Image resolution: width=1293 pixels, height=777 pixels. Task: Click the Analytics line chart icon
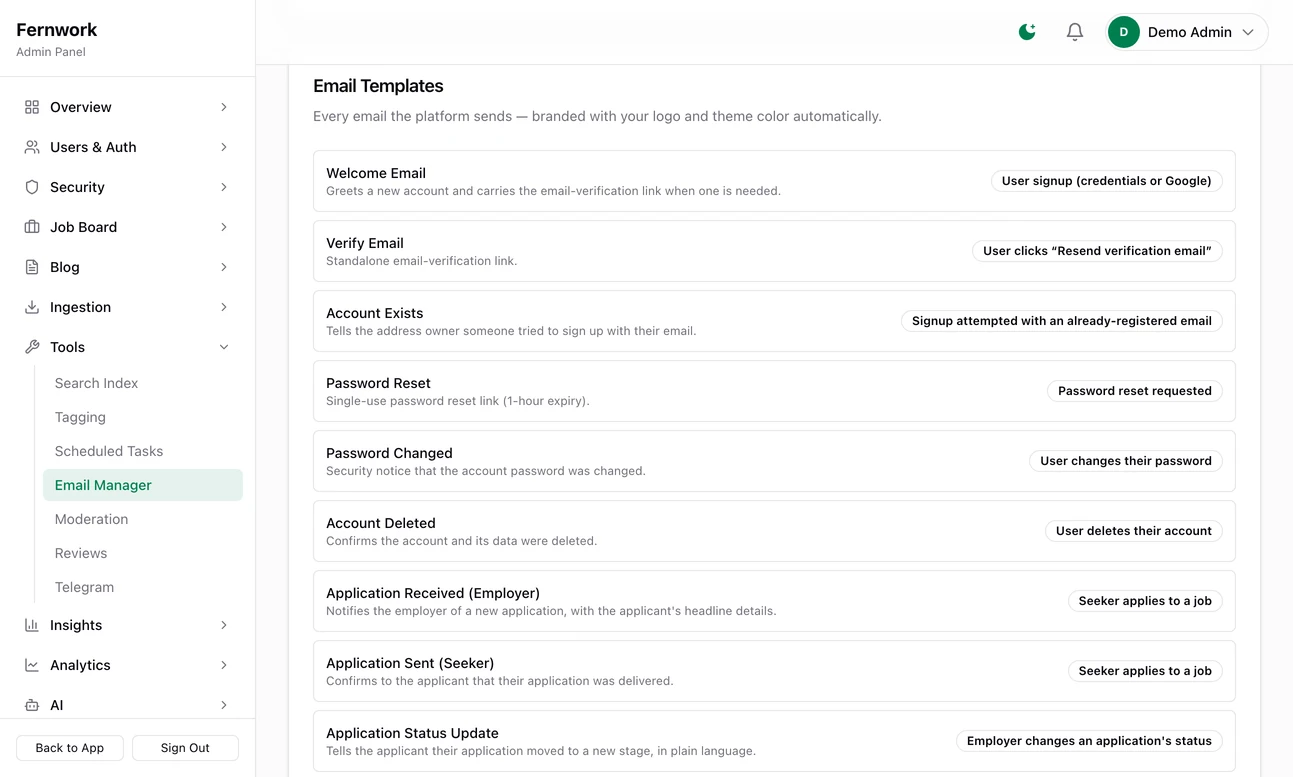click(x=32, y=665)
